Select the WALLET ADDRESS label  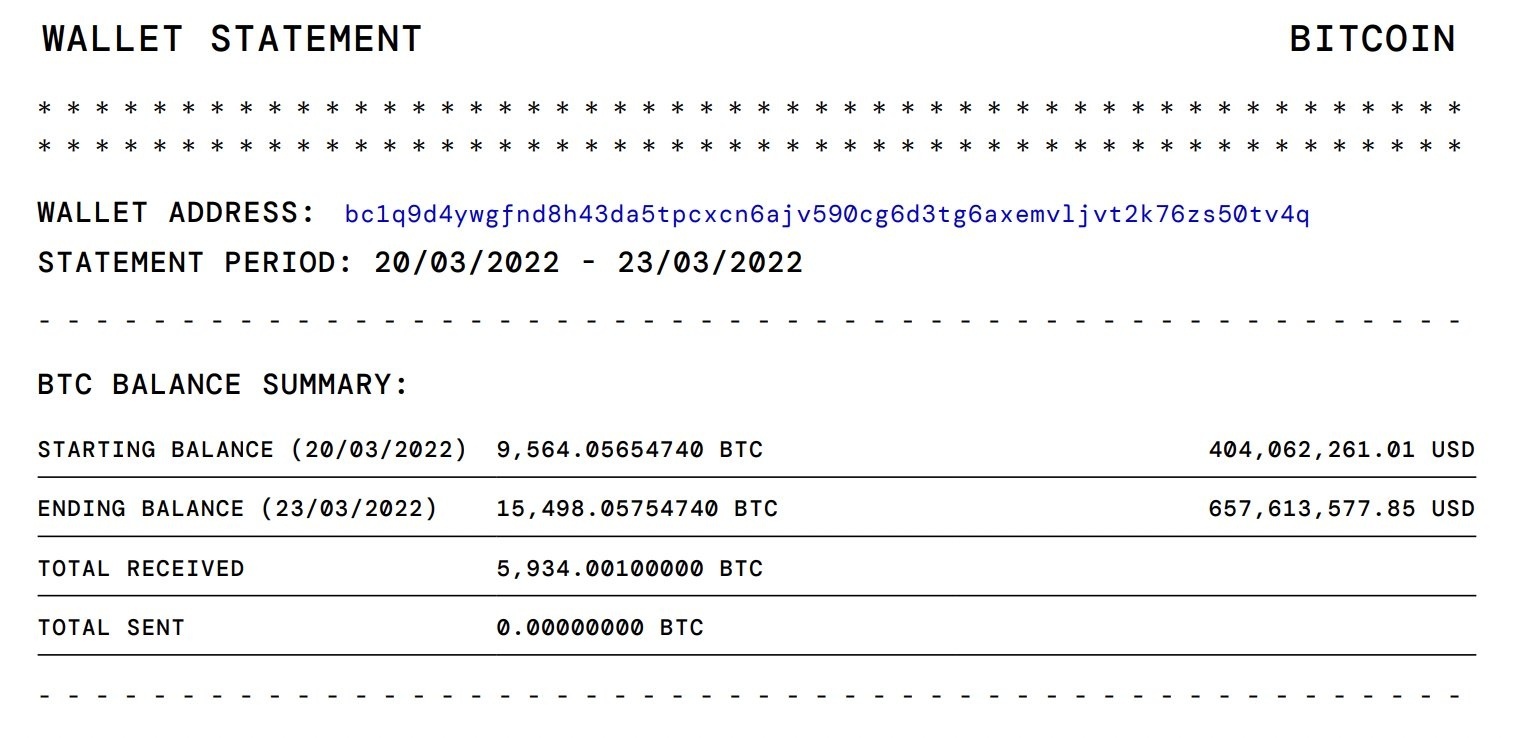[176, 213]
